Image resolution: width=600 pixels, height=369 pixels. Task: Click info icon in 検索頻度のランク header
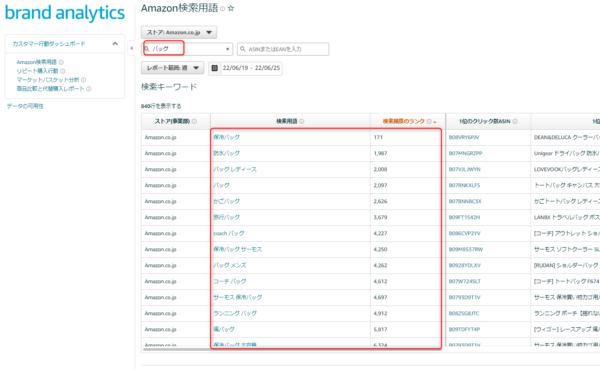[x=429, y=121]
